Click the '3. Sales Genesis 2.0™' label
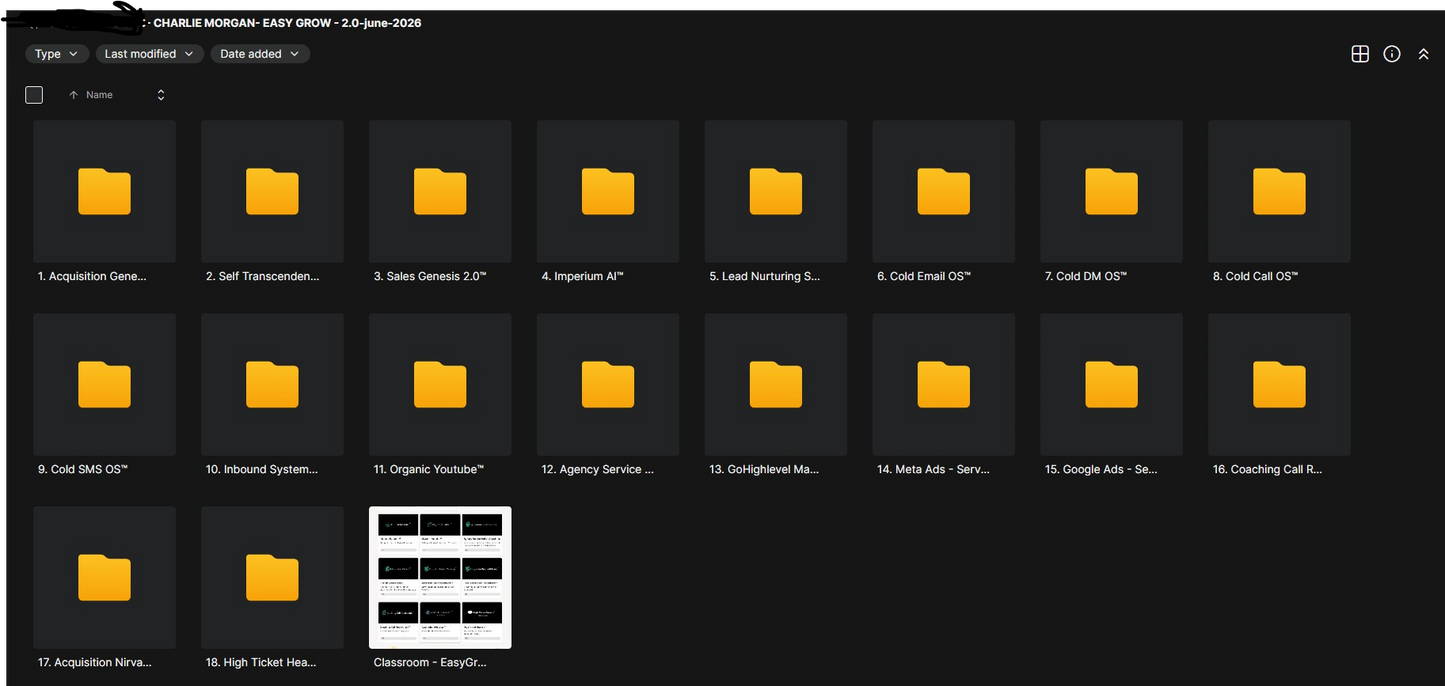This screenshot has width=1445, height=686. 430,276
